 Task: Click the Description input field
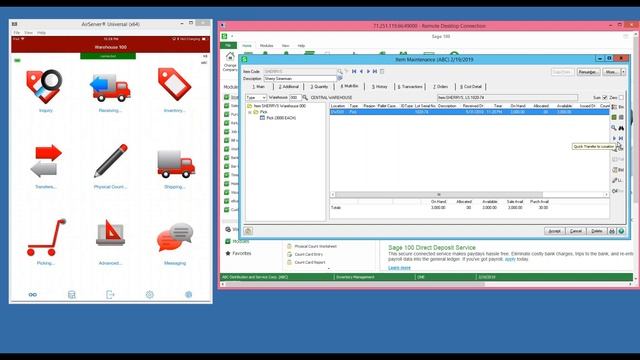(x=300, y=79)
